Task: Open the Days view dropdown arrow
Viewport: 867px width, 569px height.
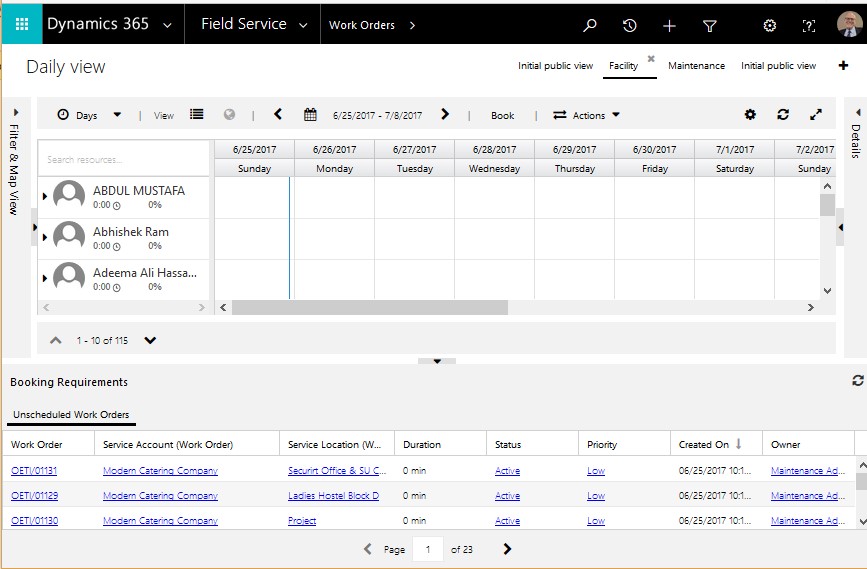Action: 117,115
